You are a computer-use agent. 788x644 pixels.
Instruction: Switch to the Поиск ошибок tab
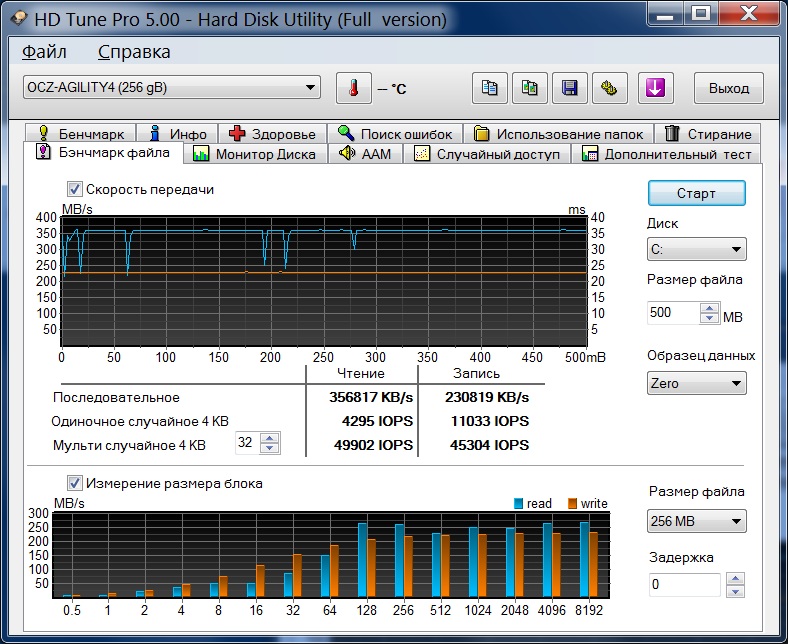click(396, 134)
